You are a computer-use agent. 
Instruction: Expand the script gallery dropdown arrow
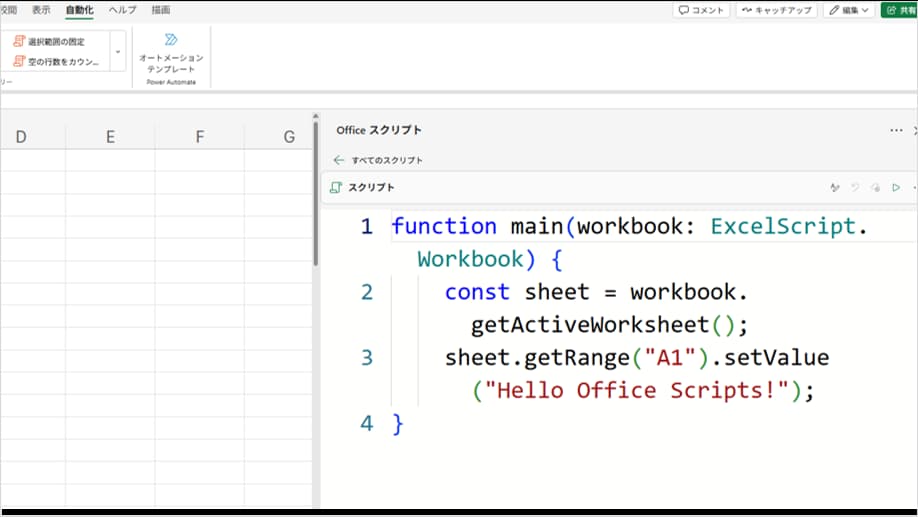118,51
